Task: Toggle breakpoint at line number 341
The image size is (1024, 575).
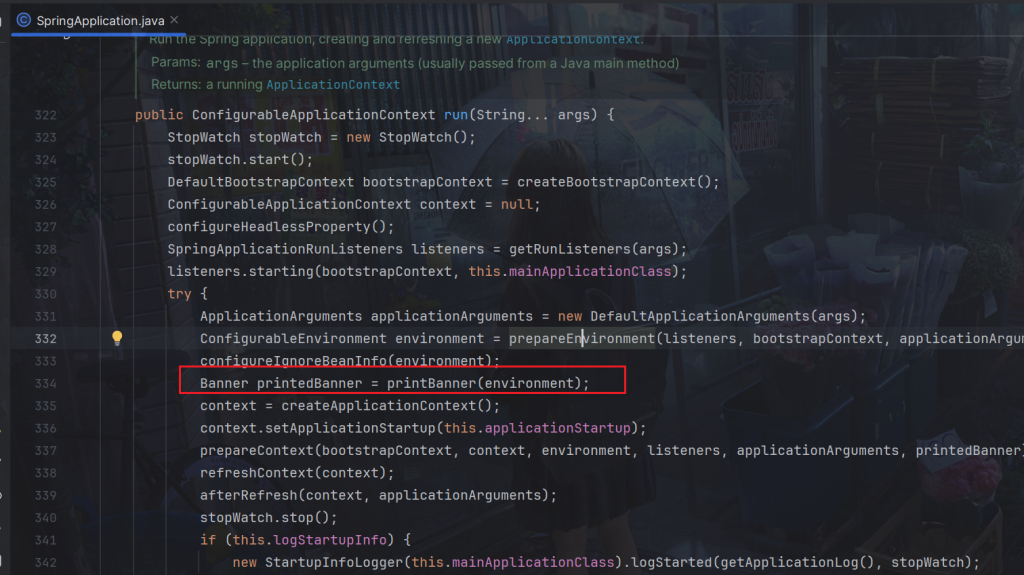Action: coord(45,540)
